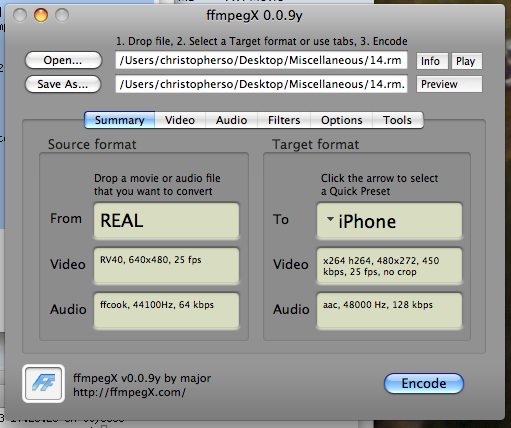Click the Source format heading

click(92, 144)
